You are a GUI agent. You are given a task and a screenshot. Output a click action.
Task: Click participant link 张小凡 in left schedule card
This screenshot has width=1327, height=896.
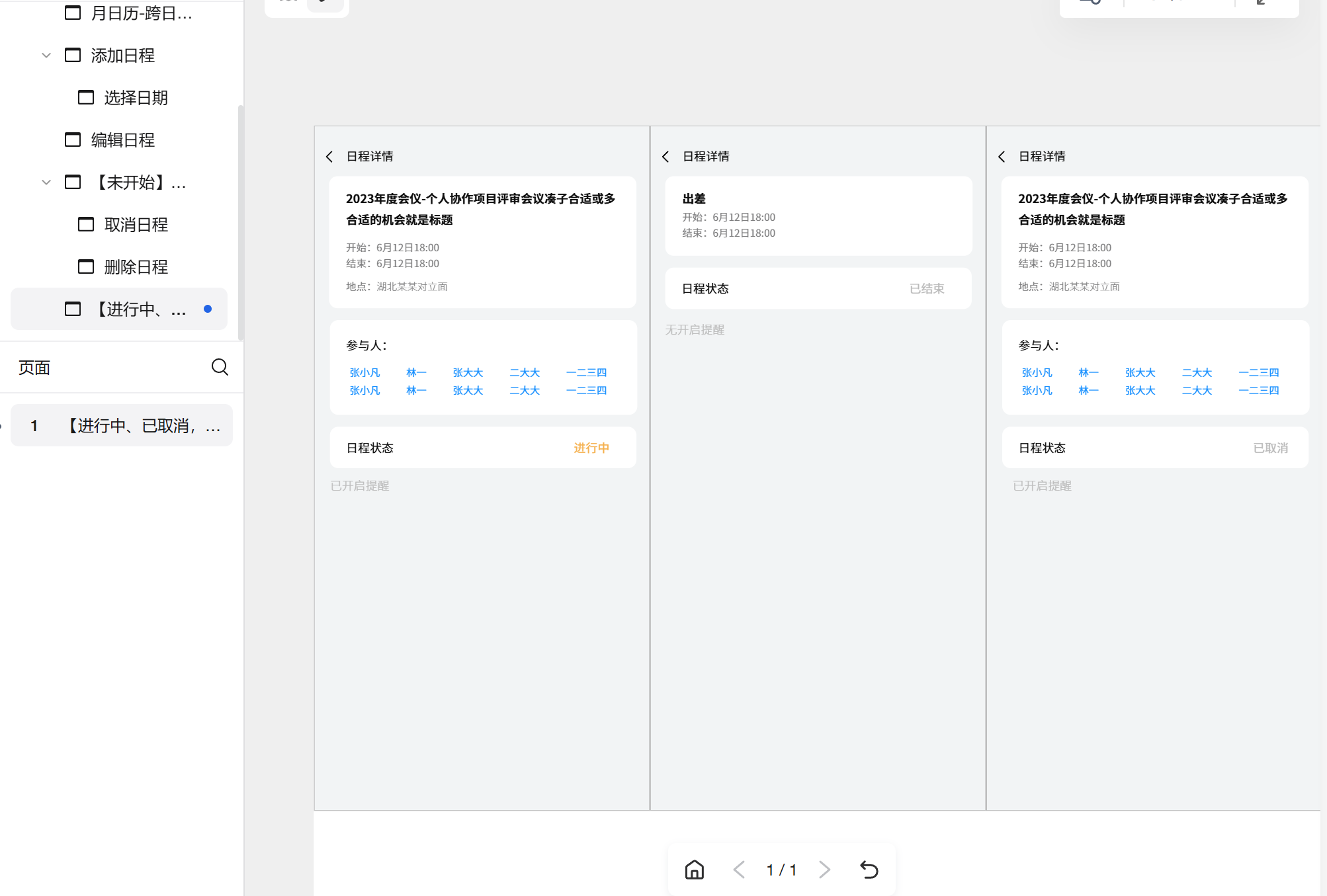(x=365, y=372)
